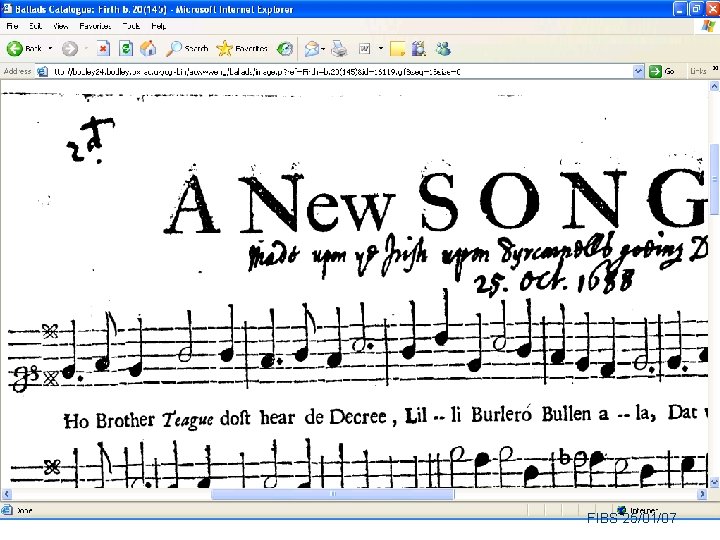The width and height of the screenshot is (720, 540).
Task: Open the Favorites star panel
Action: click(x=242, y=48)
